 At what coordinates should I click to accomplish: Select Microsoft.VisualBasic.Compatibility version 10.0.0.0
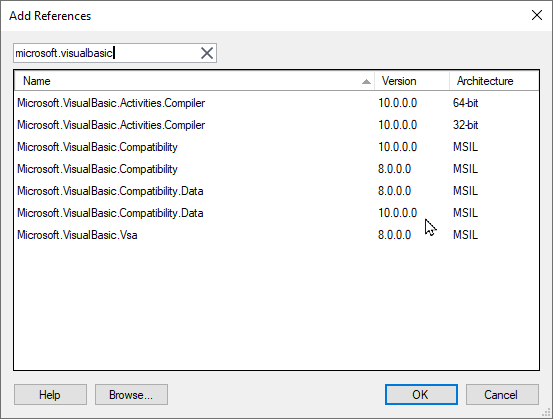click(276, 147)
